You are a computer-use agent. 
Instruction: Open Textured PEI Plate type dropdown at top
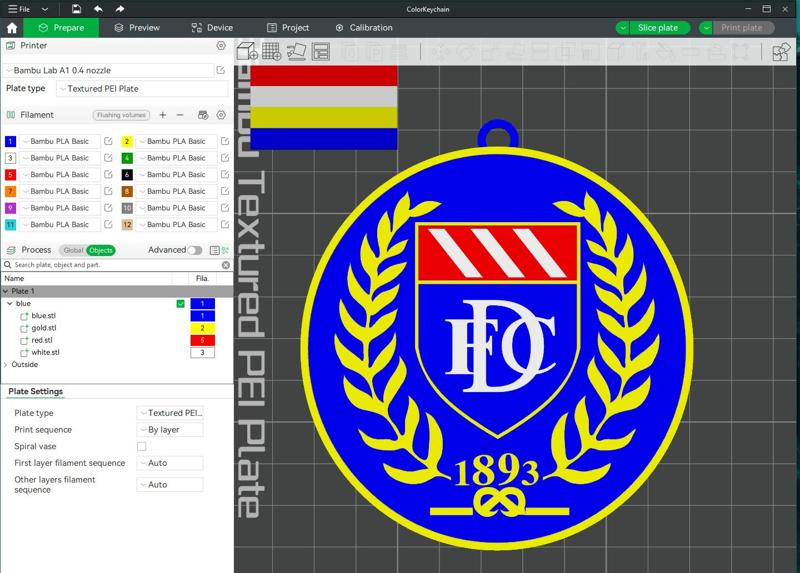coord(142,88)
